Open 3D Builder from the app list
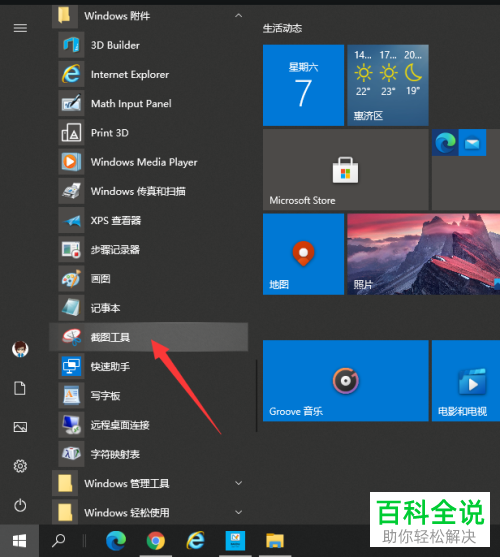Image resolution: width=500 pixels, height=557 pixels. click(x=148, y=45)
